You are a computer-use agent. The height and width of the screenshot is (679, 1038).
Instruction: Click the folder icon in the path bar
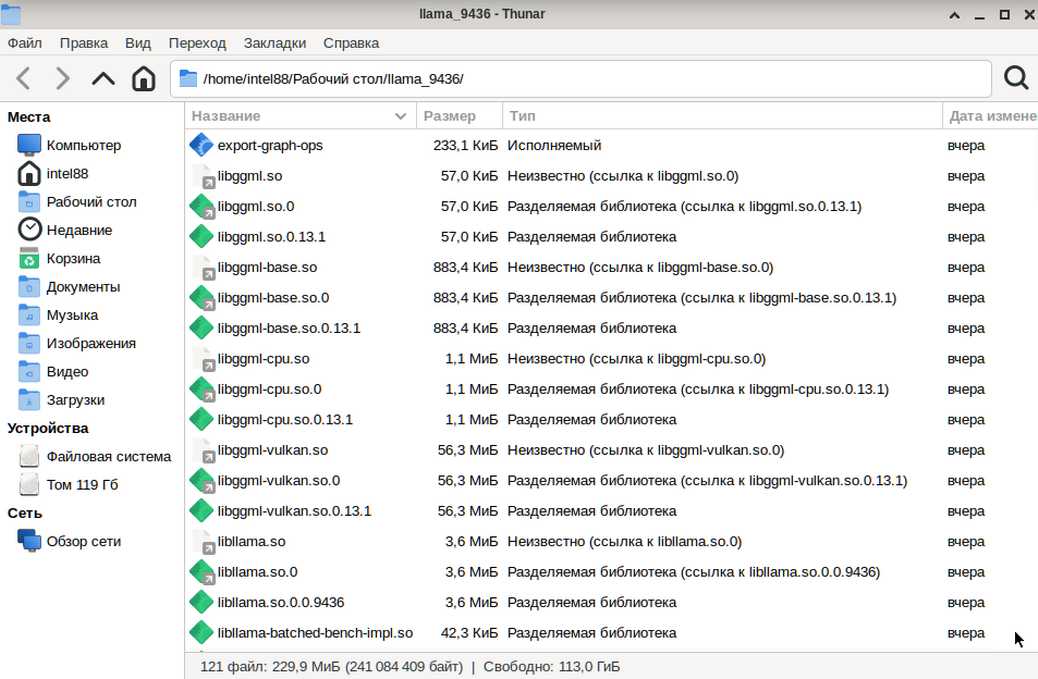188,79
